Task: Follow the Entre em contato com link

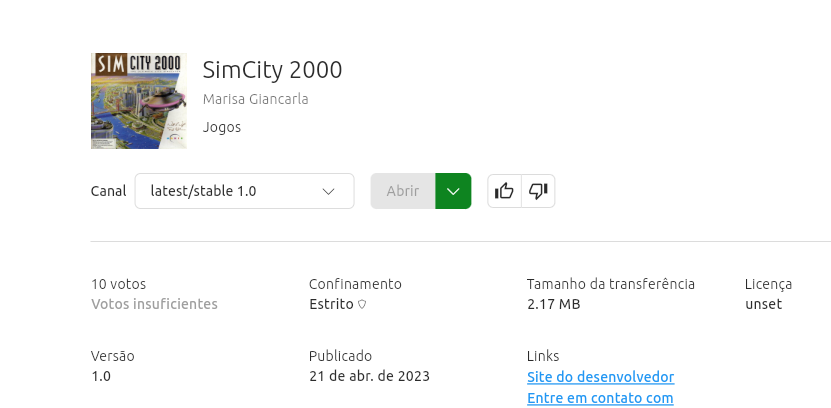Action: [600, 398]
